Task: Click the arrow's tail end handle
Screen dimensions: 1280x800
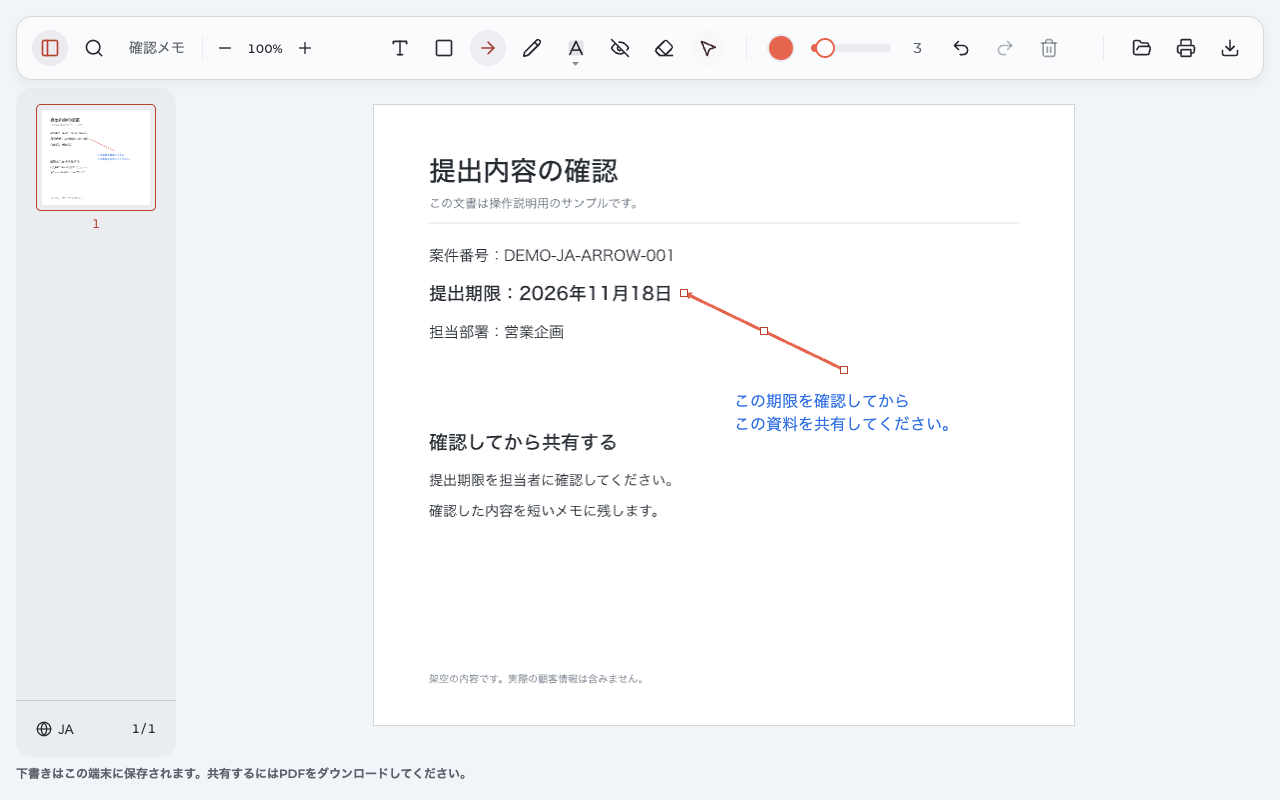Action: coord(844,370)
